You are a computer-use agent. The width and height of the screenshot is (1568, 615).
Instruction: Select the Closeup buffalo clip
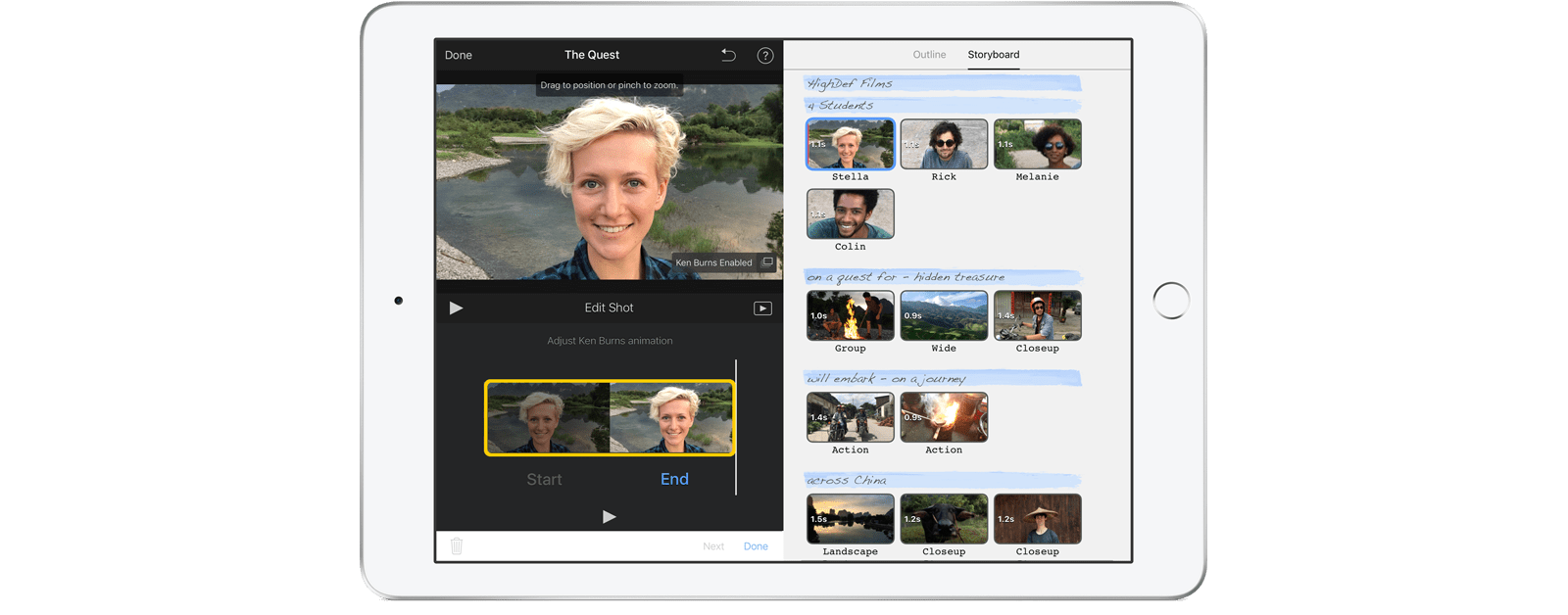click(944, 518)
